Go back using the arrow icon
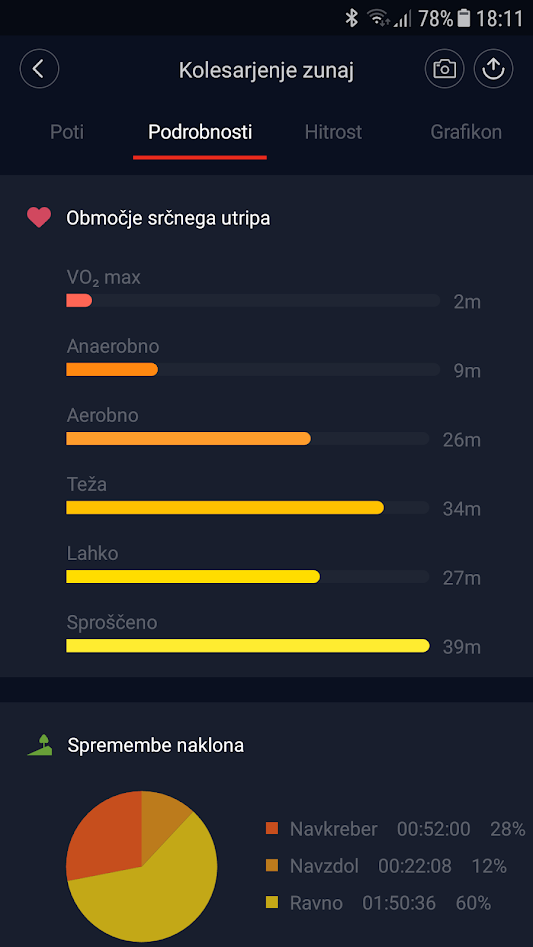 pyautogui.click(x=39, y=69)
